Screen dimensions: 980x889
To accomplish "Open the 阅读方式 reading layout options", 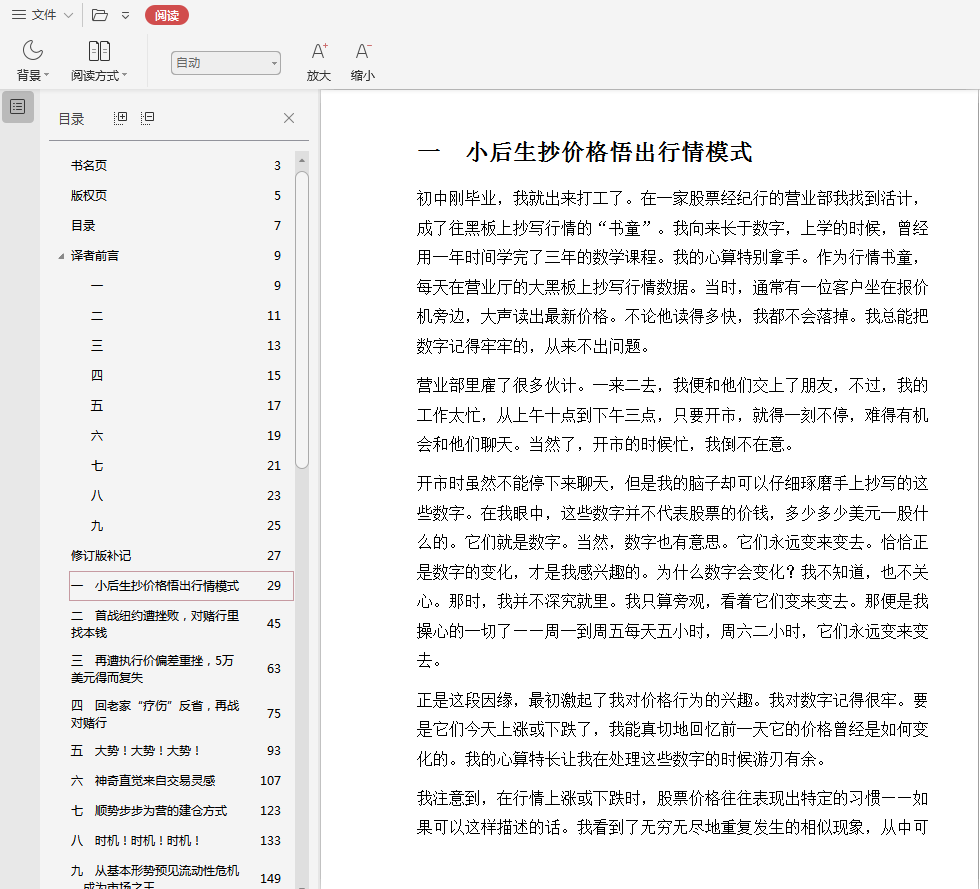I will pos(99,61).
